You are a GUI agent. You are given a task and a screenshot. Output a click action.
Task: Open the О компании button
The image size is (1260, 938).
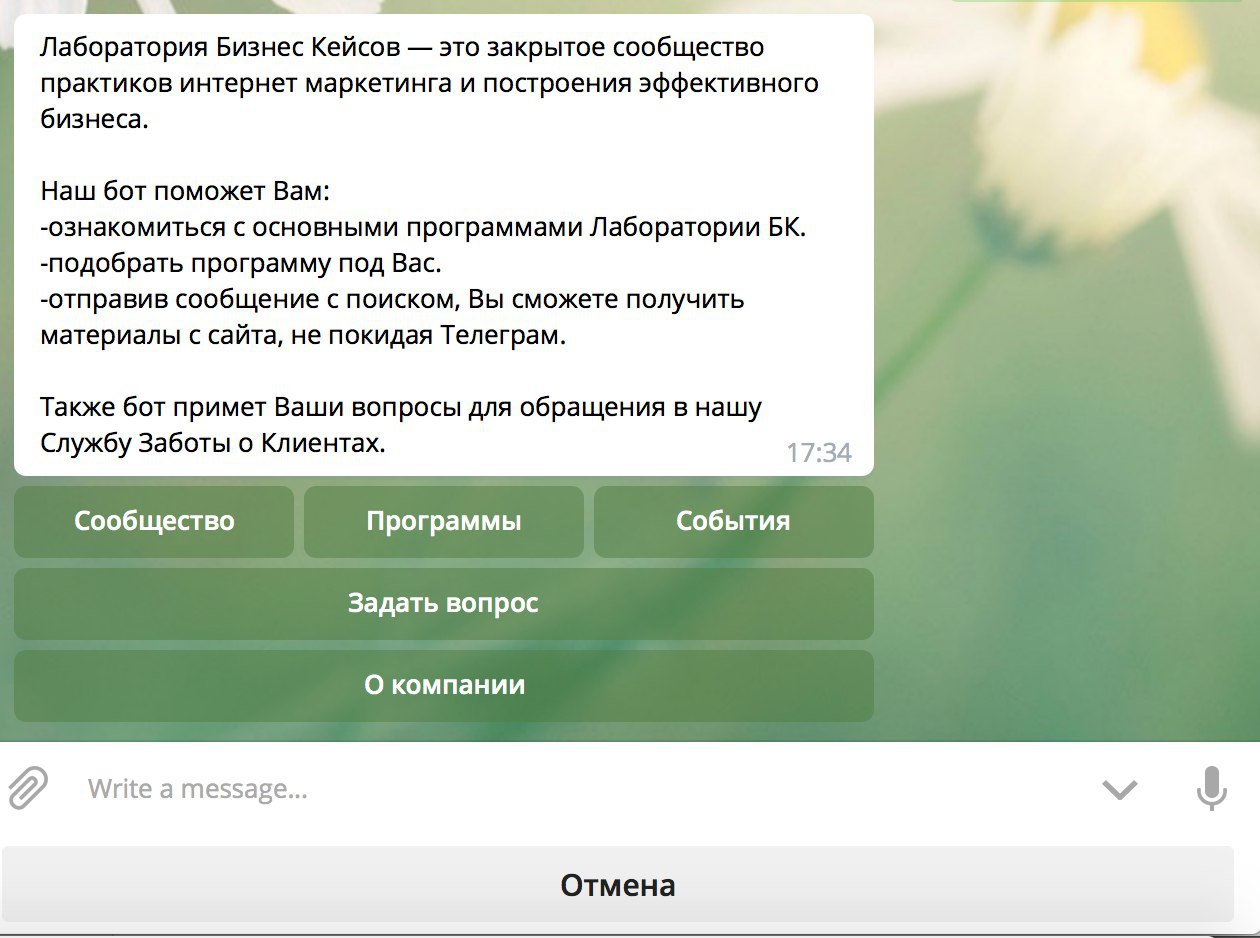(444, 686)
